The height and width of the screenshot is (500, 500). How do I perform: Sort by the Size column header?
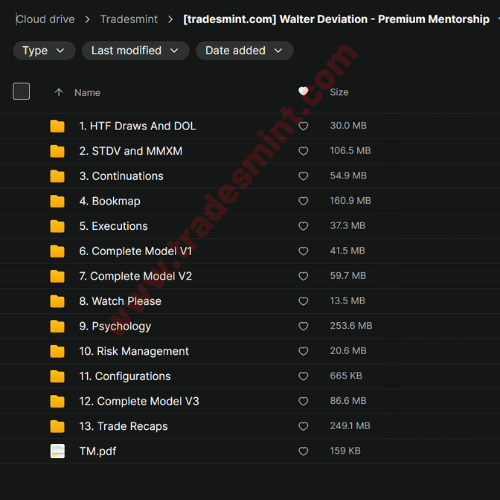[x=339, y=92]
